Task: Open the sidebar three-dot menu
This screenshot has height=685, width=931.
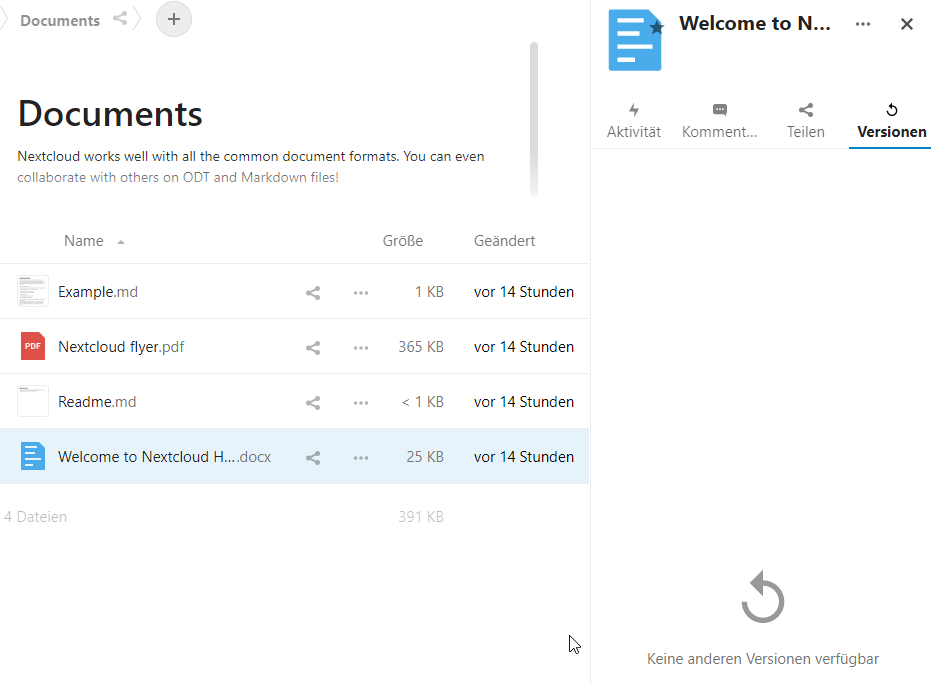Action: [863, 24]
